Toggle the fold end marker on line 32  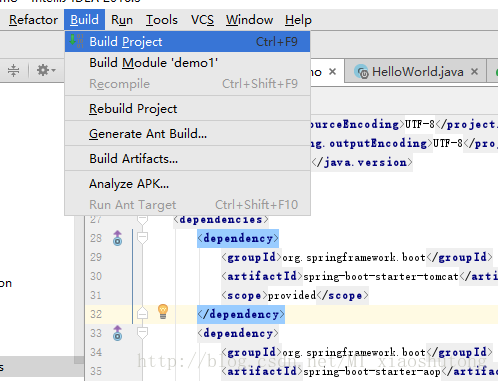click(x=142, y=314)
